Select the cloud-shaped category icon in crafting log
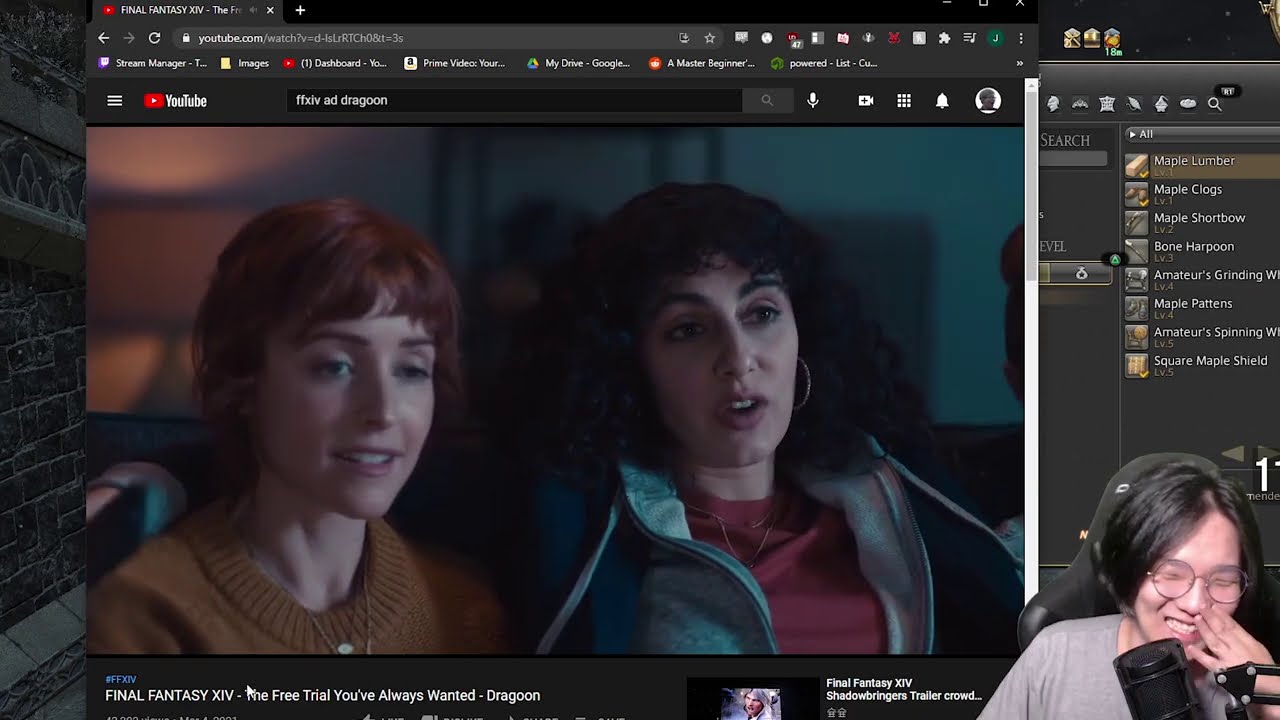This screenshot has width=1280, height=720. coord(1188,104)
